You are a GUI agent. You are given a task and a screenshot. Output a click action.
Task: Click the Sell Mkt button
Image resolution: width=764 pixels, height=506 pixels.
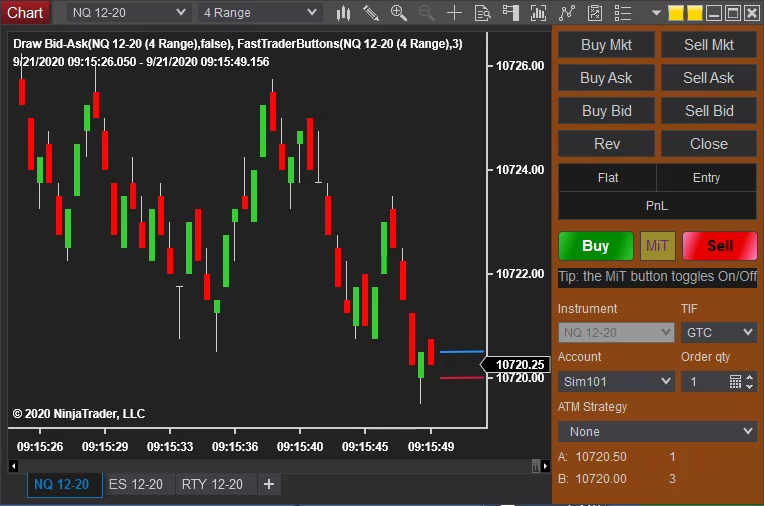[x=708, y=45]
